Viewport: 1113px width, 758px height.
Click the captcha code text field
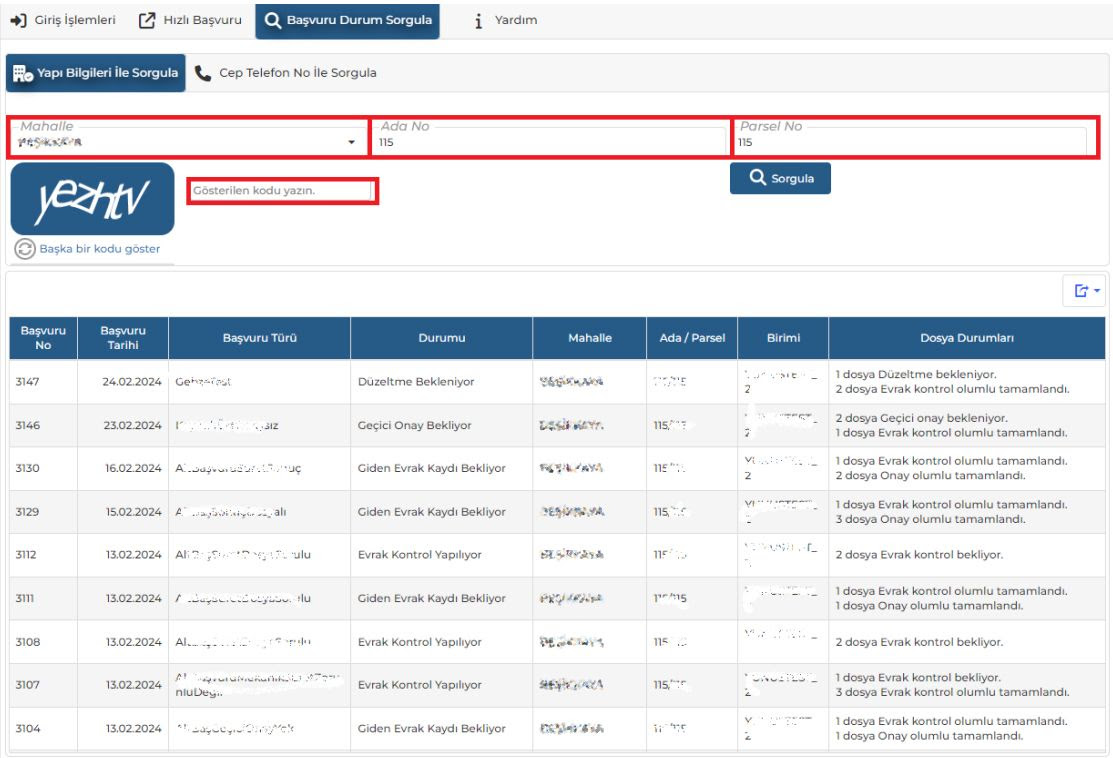pos(282,190)
